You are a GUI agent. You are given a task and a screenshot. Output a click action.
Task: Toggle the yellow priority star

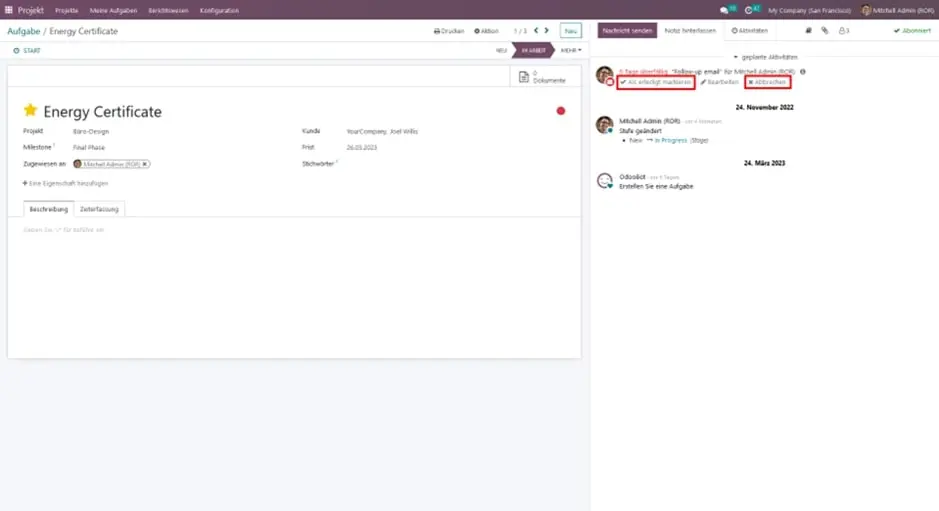click(30, 111)
